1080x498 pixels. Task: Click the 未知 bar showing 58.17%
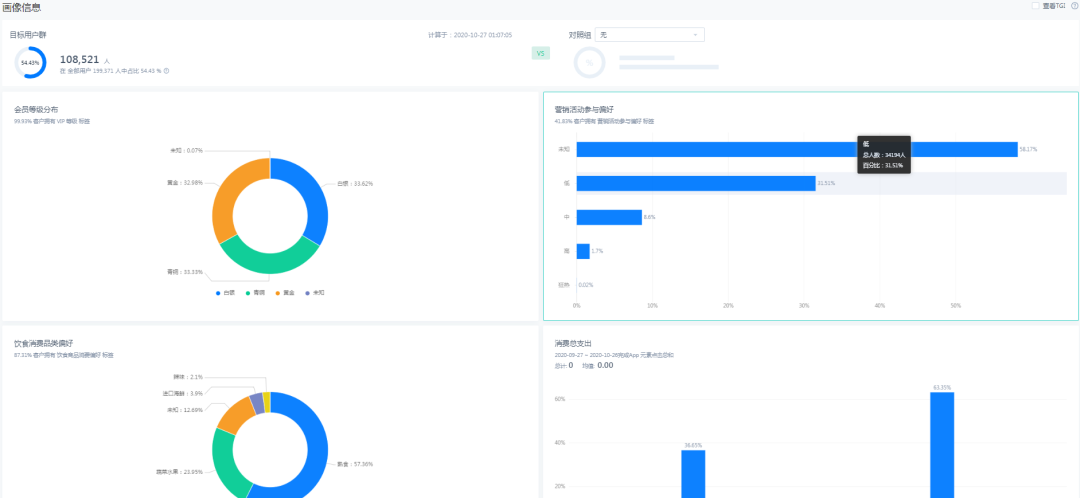coord(797,149)
